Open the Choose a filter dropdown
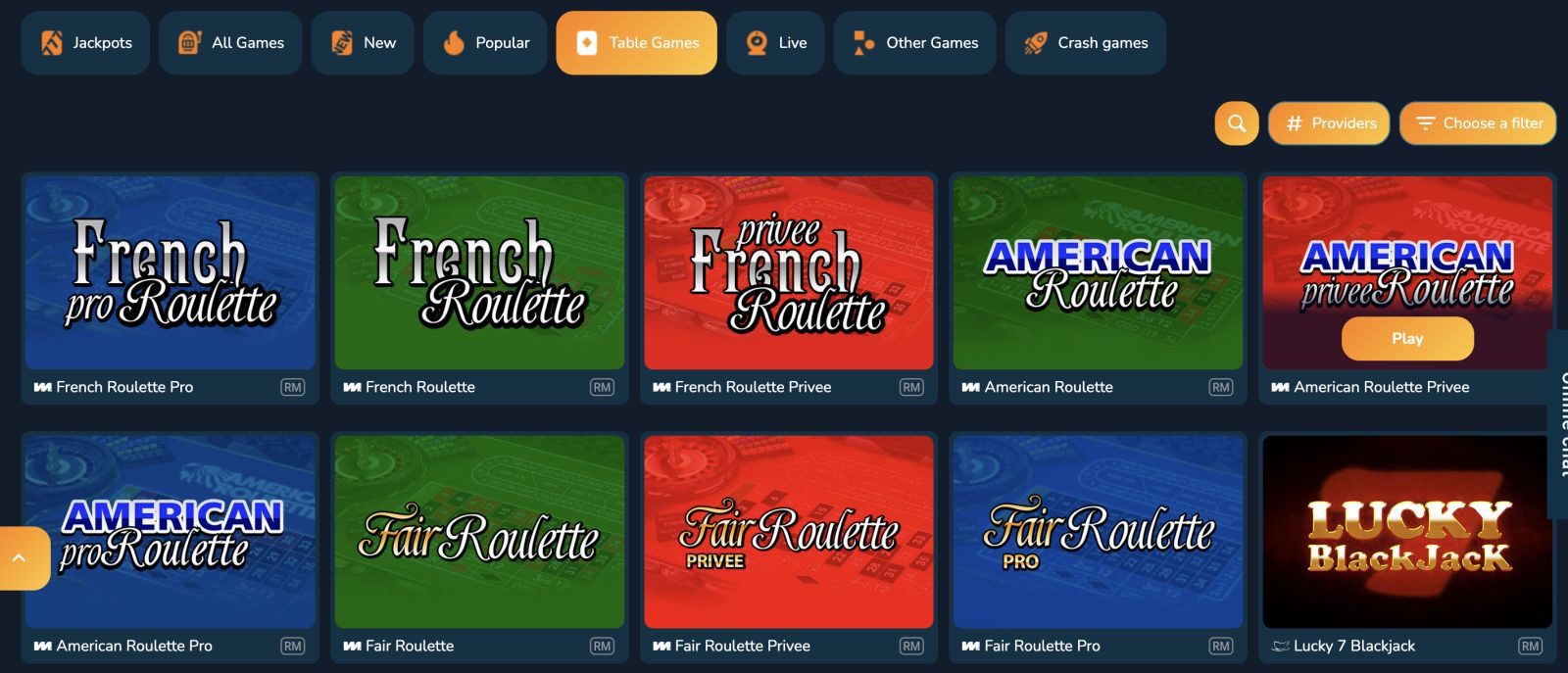Viewport: 1568px width, 673px height. click(1478, 123)
